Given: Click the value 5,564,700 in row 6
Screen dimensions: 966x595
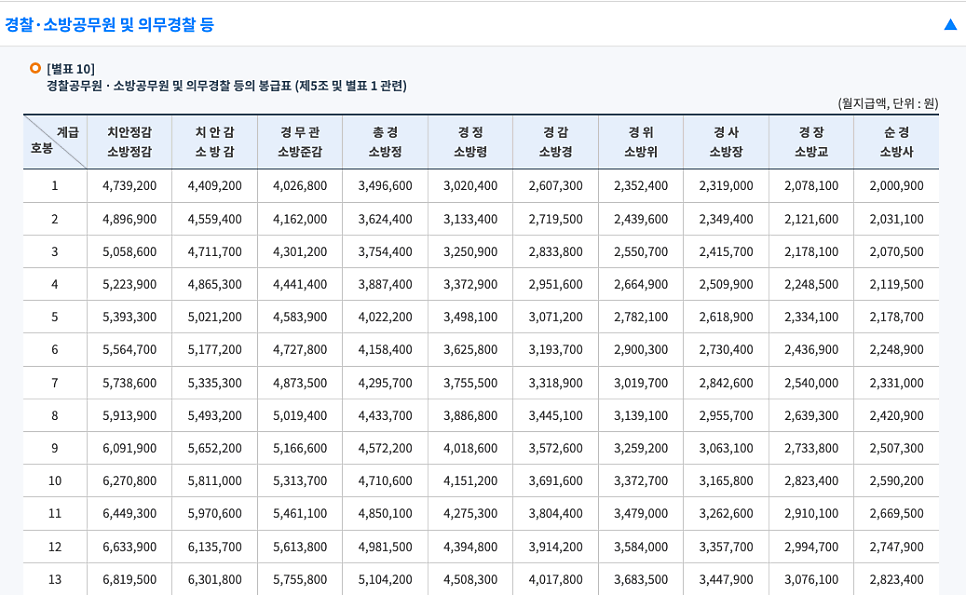Looking at the screenshot, I should coord(129,349).
